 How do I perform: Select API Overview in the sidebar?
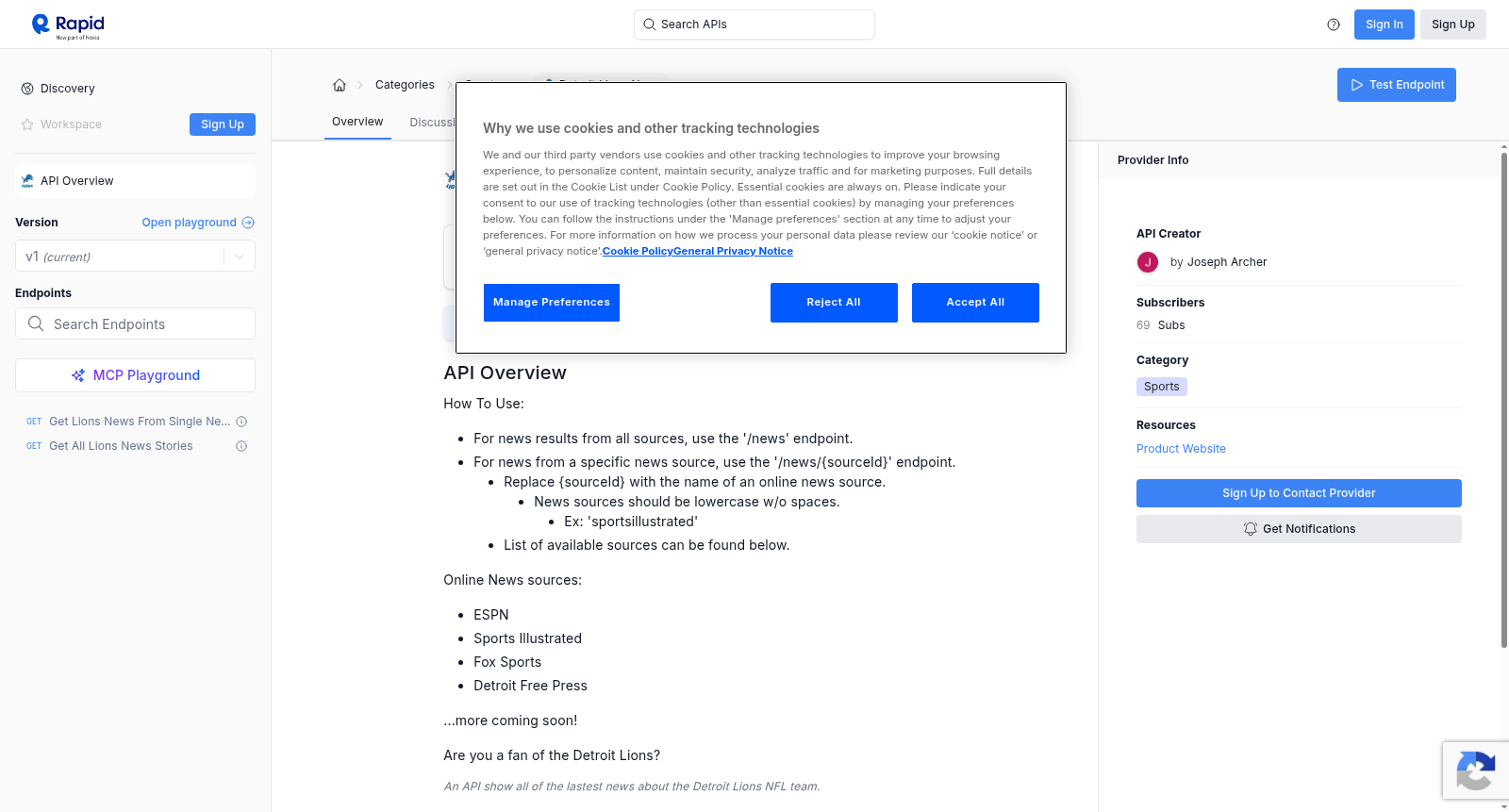(135, 181)
